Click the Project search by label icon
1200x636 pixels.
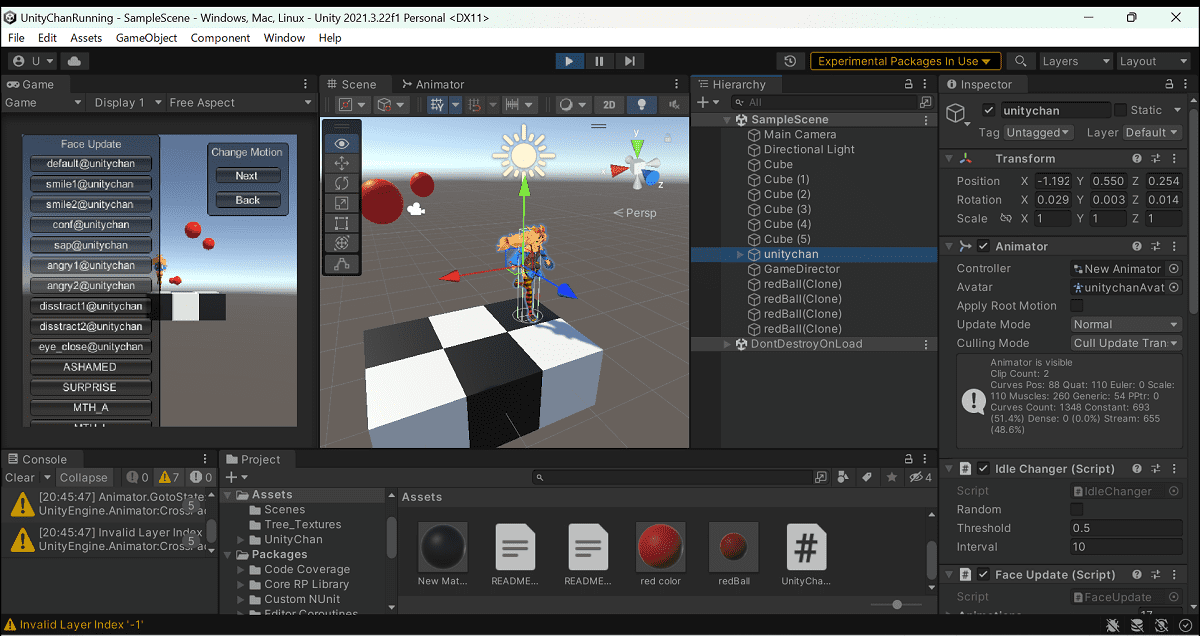point(868,478)
